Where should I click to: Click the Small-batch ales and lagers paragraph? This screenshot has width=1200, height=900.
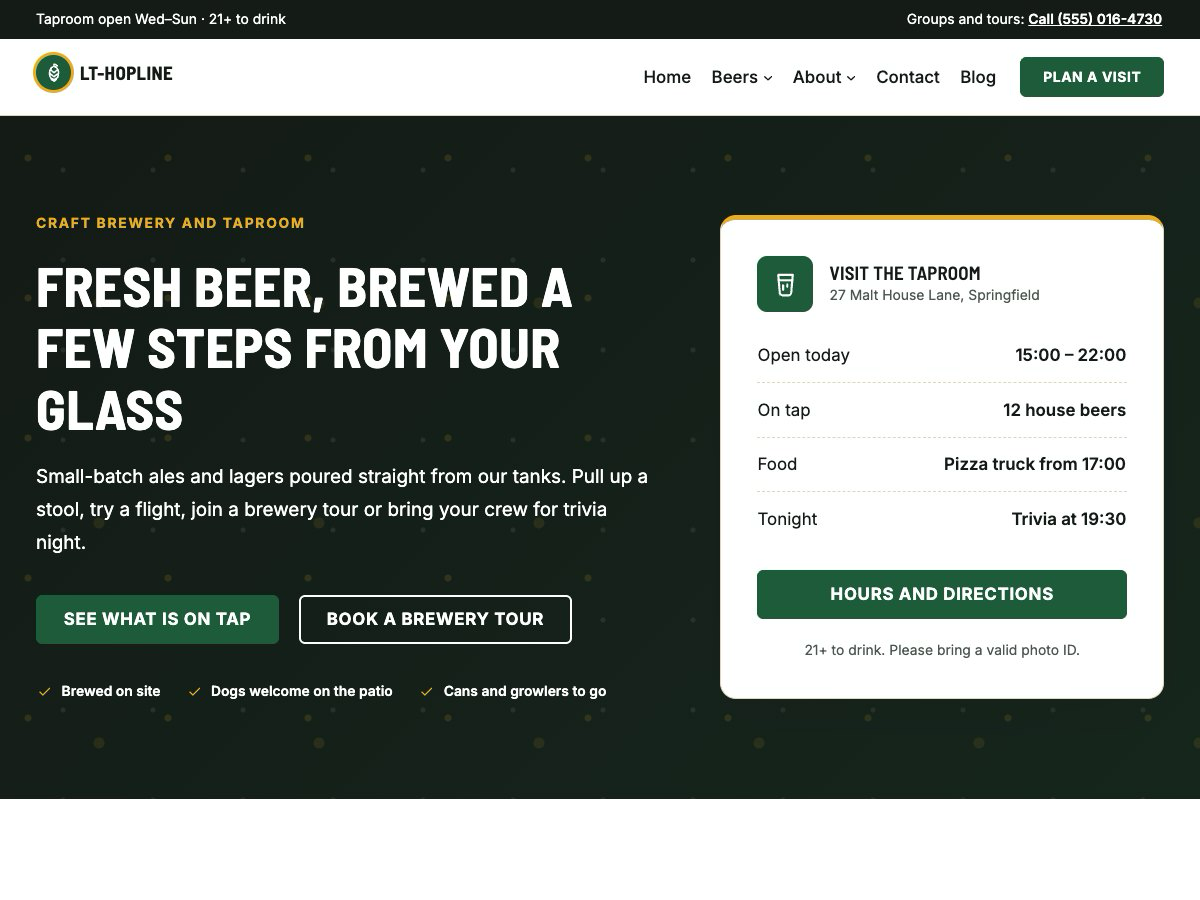coord(342,509)
